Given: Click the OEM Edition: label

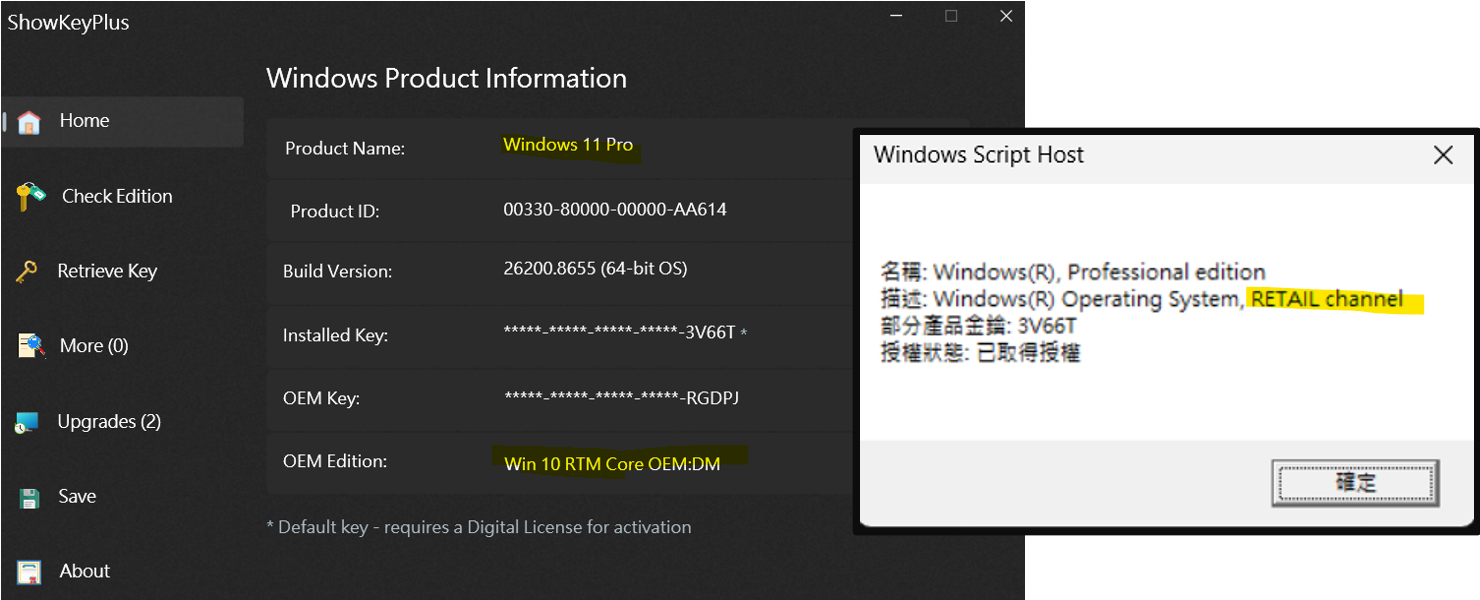Looking at the screenshot, I should 334,462.
